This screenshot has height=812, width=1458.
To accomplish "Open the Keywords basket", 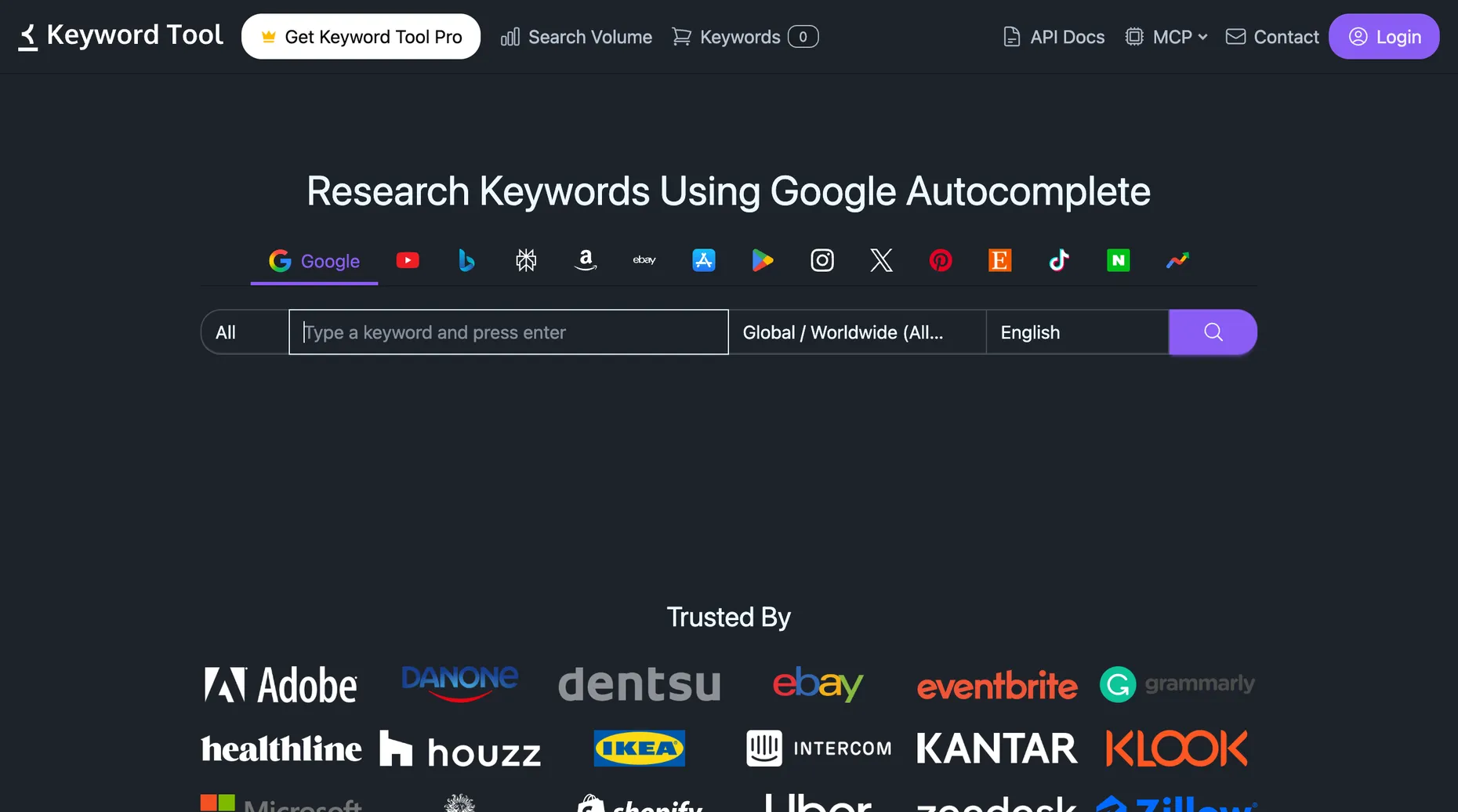I will coord(745,37).
